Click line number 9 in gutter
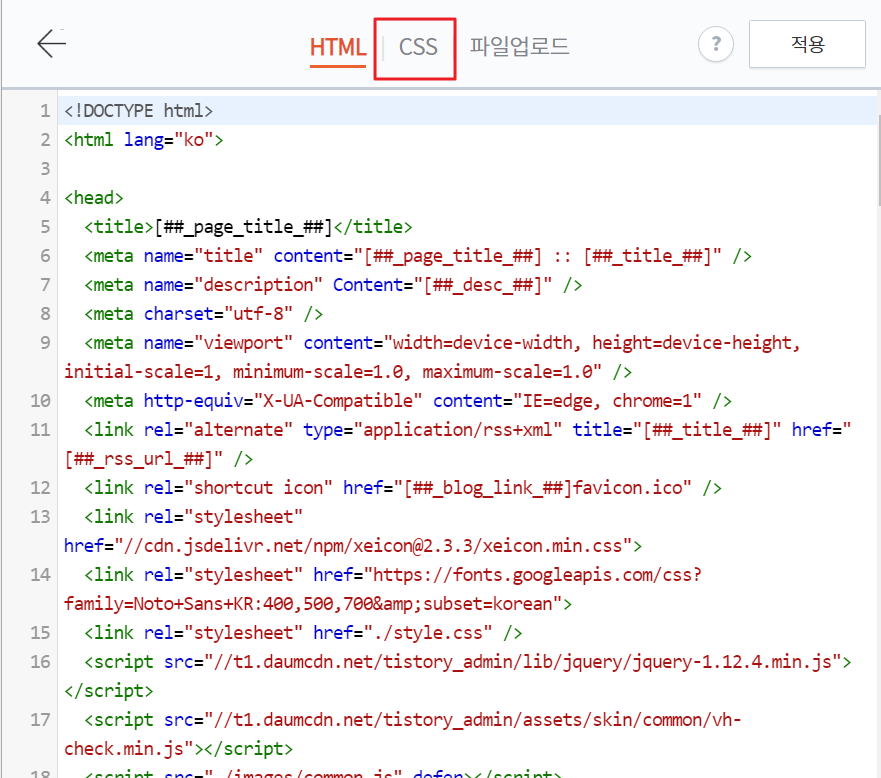 pos(46,343)
